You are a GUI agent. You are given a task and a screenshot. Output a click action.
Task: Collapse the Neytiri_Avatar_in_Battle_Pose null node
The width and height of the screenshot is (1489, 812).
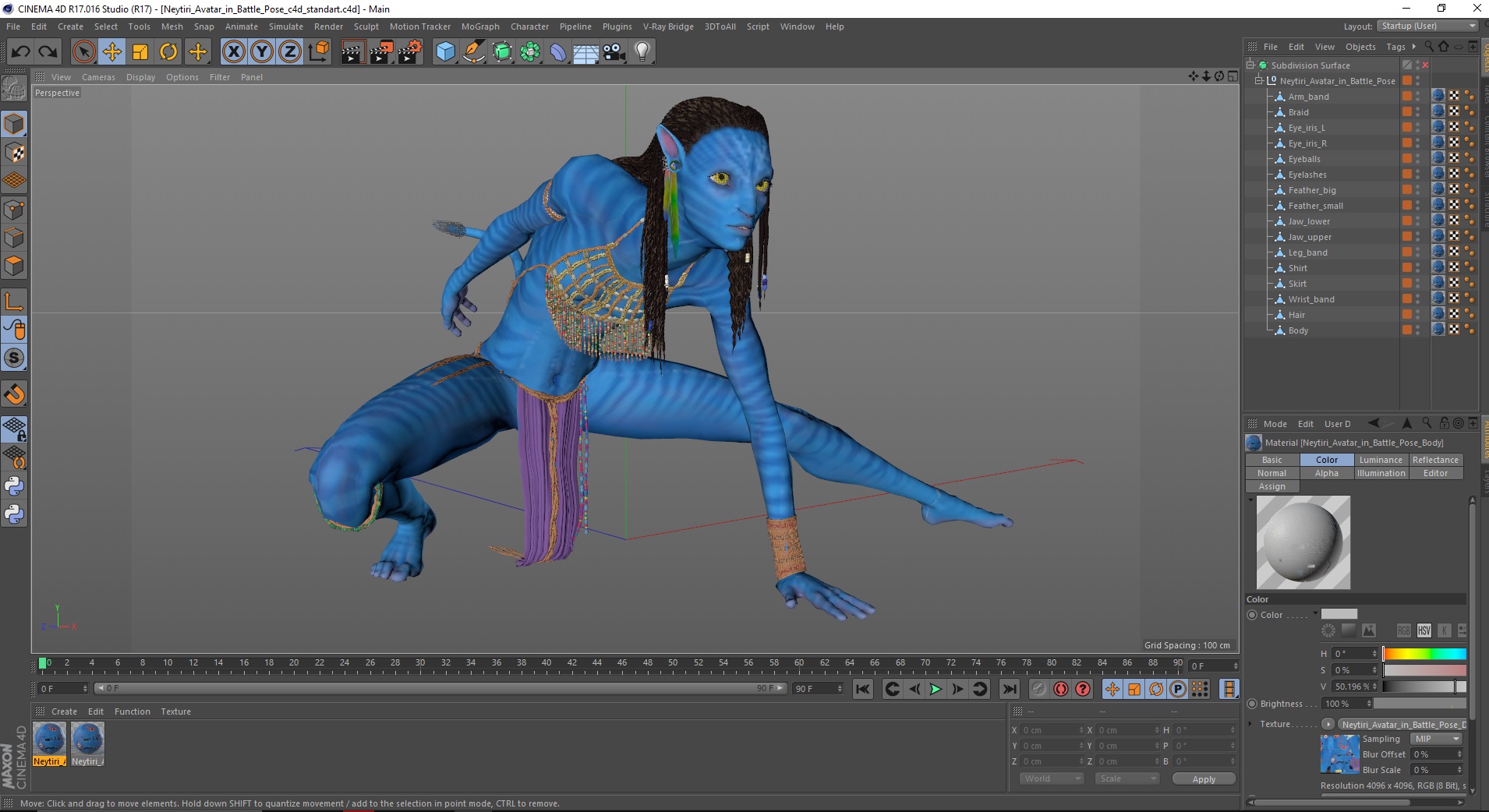1258,81
